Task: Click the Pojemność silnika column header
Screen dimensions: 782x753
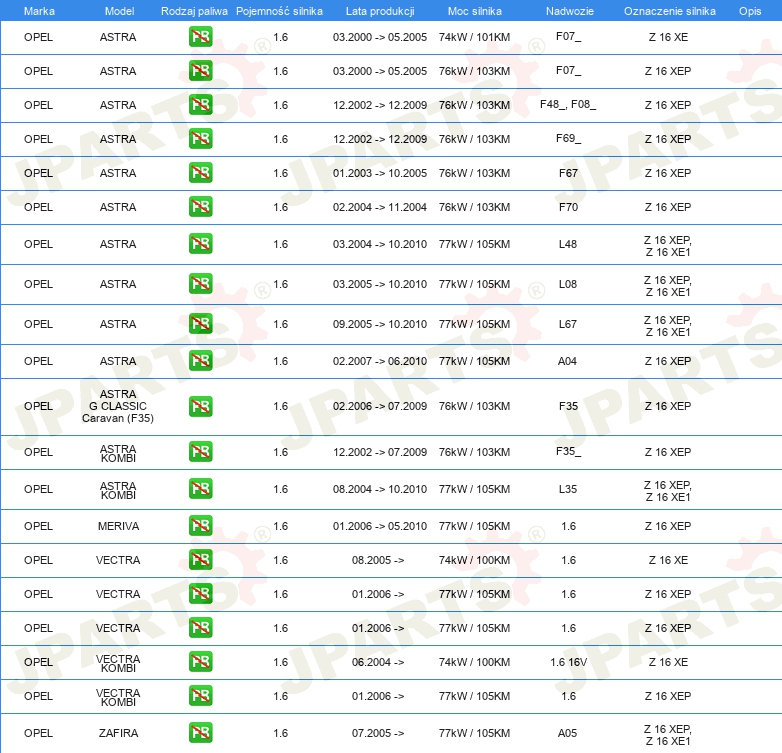Action: pos(279,11)
